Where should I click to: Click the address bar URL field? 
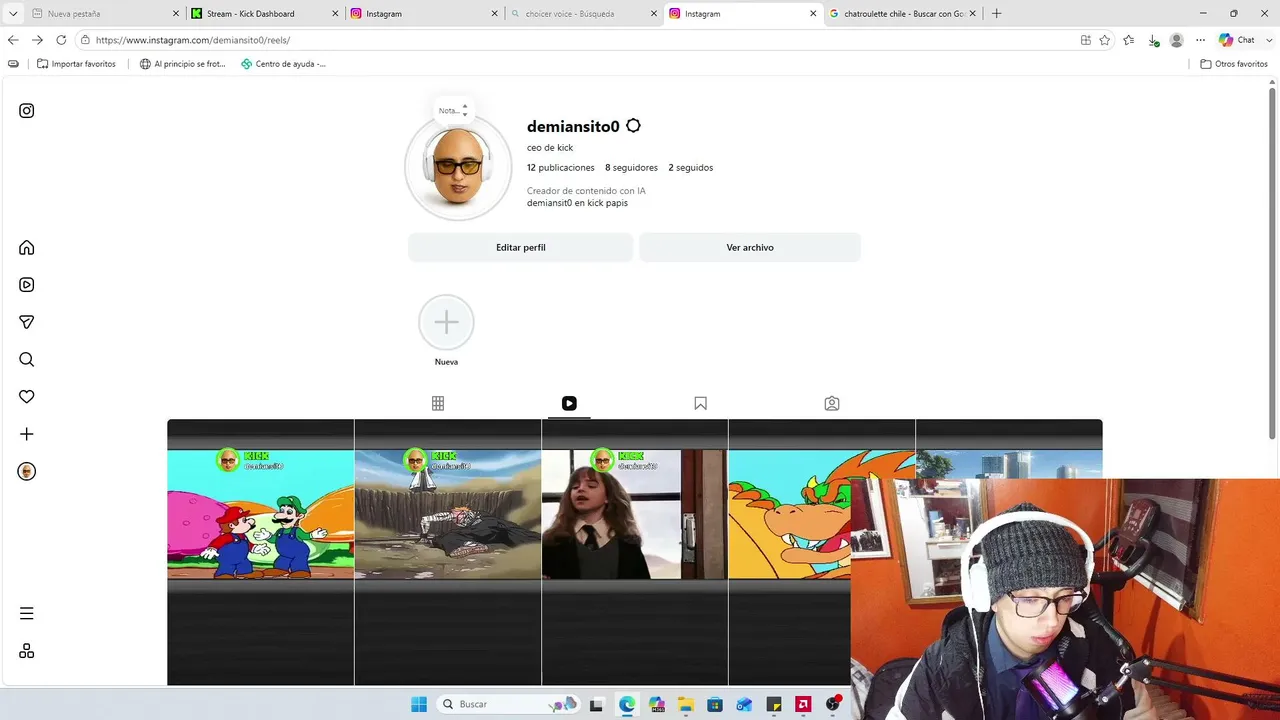coord(580,40)
